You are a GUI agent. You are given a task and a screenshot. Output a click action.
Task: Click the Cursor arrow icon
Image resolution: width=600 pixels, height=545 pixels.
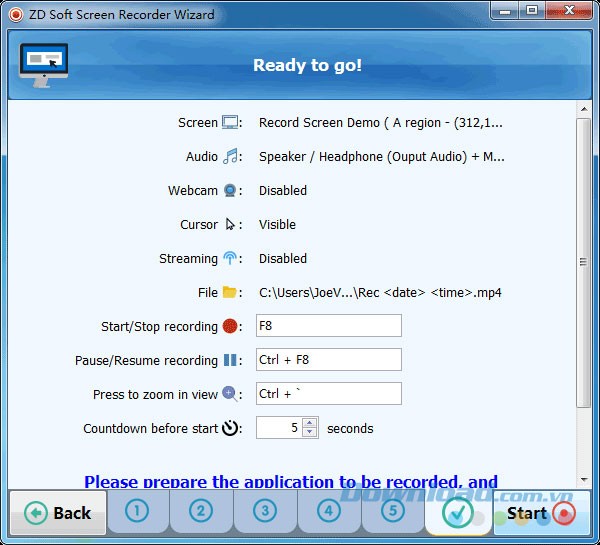point(231,225)
